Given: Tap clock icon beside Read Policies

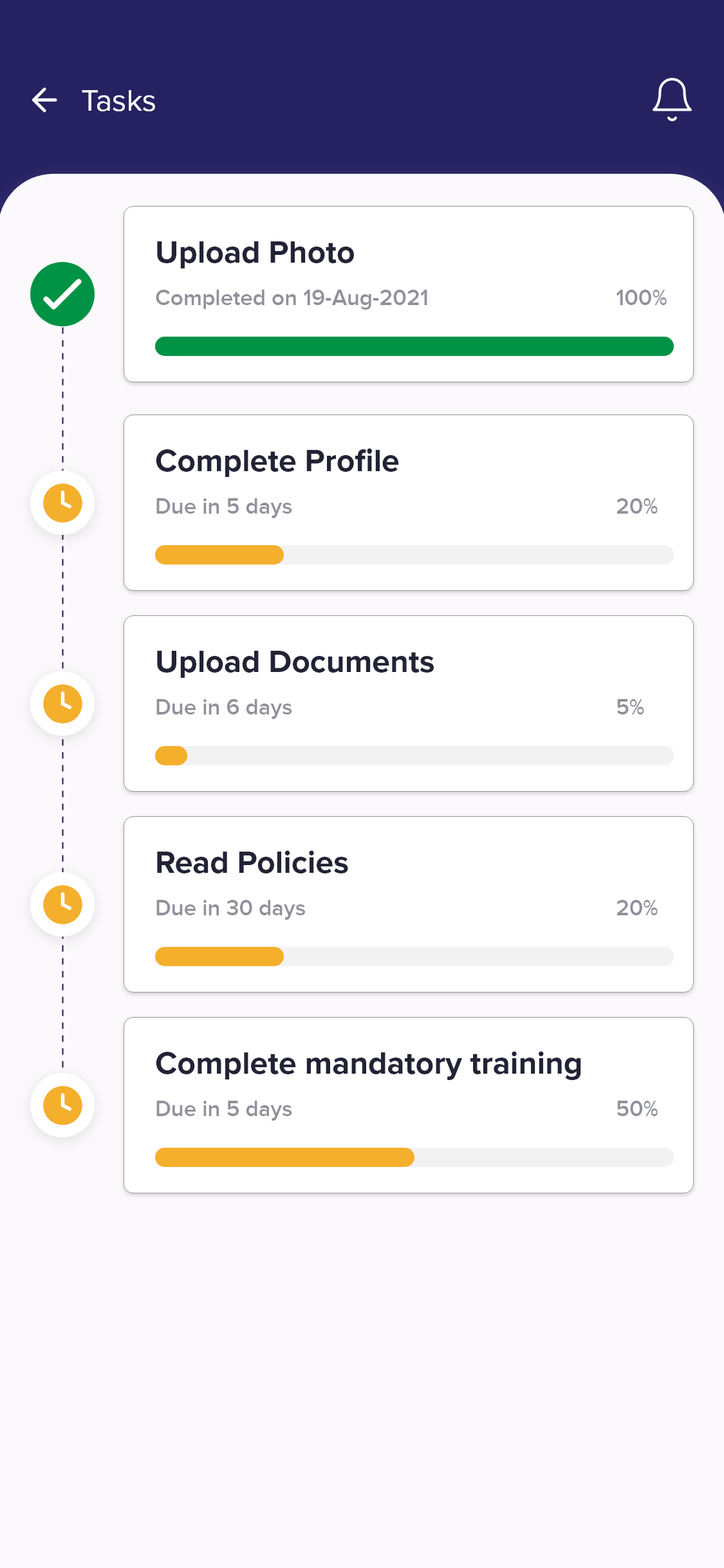Looking at the screenshot, I should click(62, 904).
